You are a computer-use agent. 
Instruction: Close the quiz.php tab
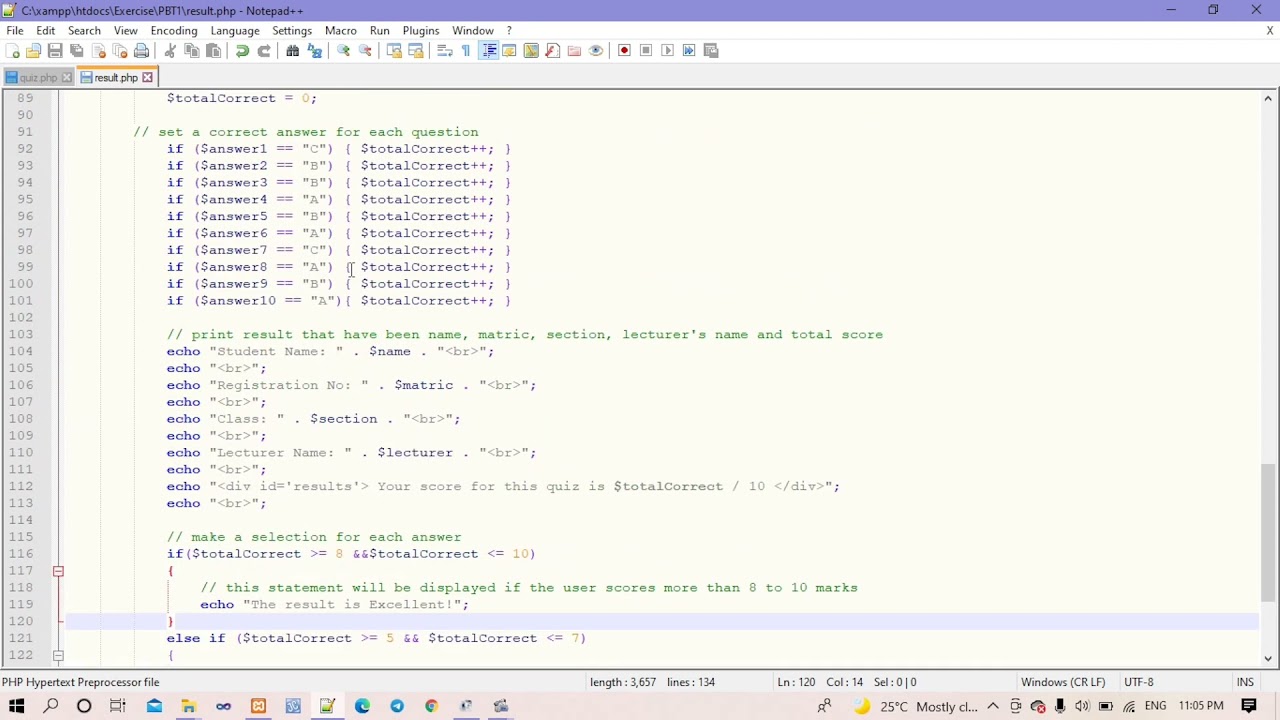click(x=67, y=78)
